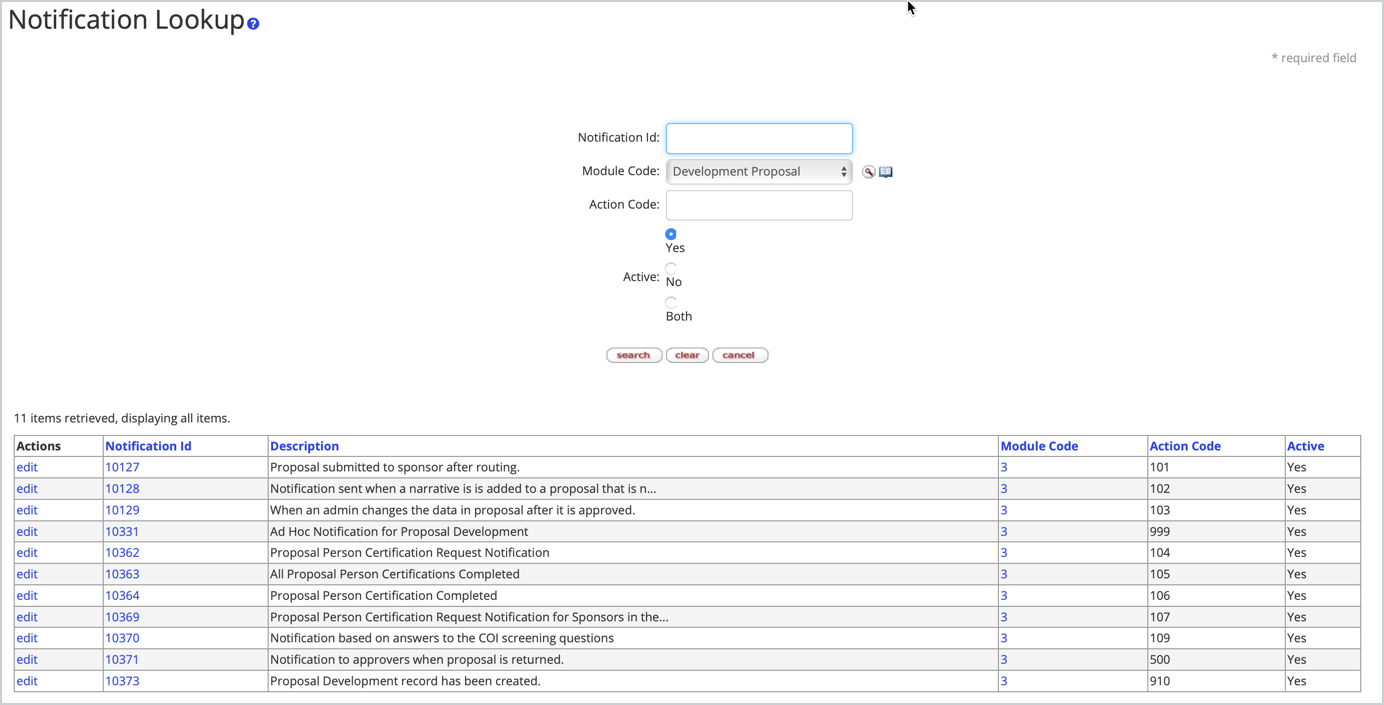Choose Both for the Active filter
This screenshot has width=1384, height=705.
[670, 302]
